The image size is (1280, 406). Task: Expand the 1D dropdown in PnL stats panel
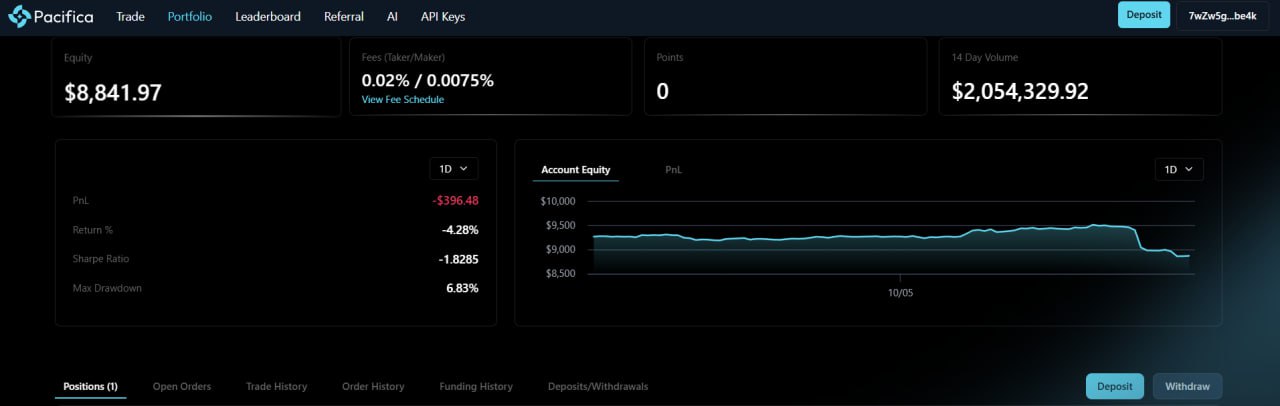[454, 169]
